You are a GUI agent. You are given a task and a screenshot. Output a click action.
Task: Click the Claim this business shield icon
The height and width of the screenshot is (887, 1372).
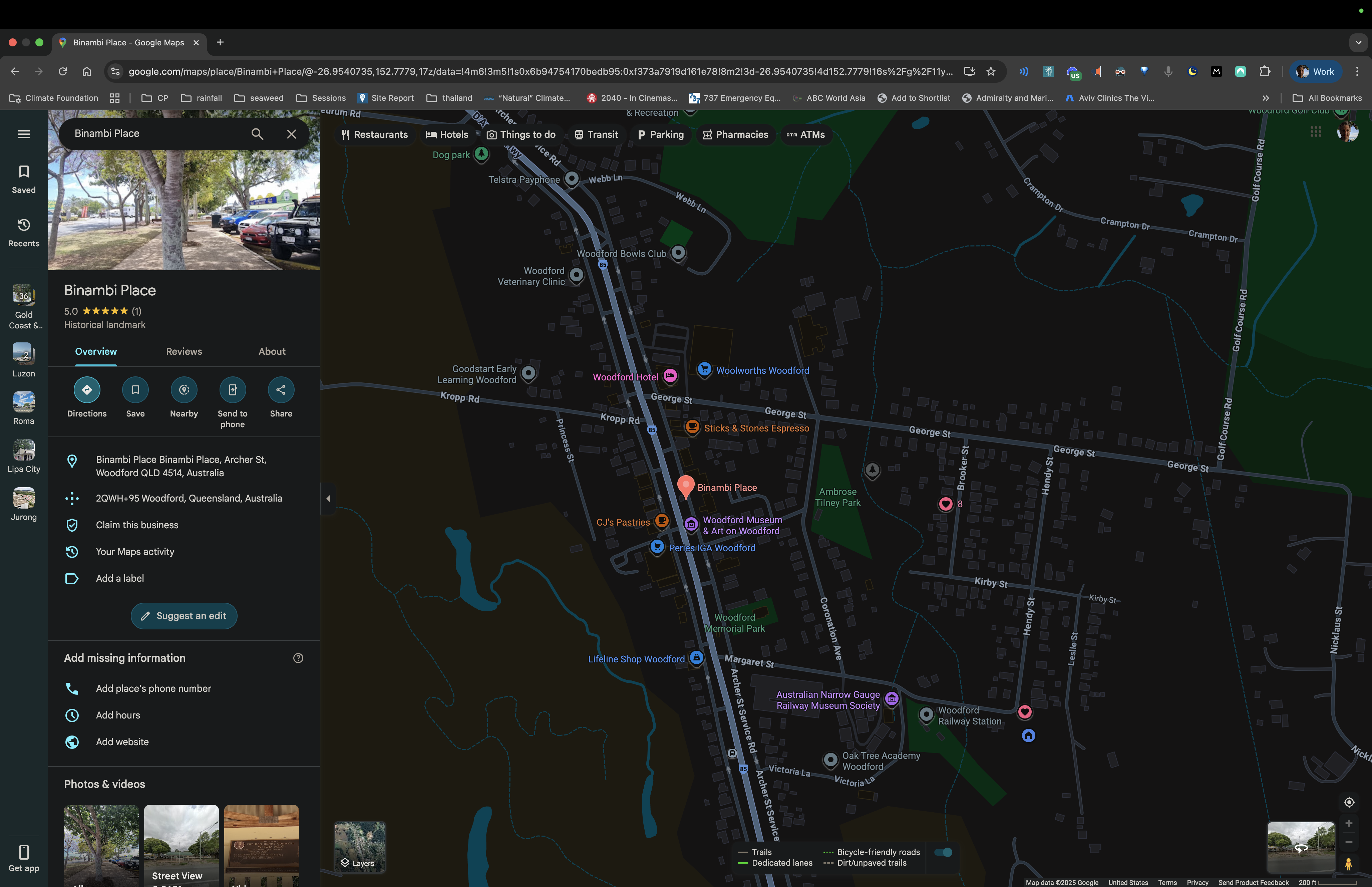coord(72,525)
